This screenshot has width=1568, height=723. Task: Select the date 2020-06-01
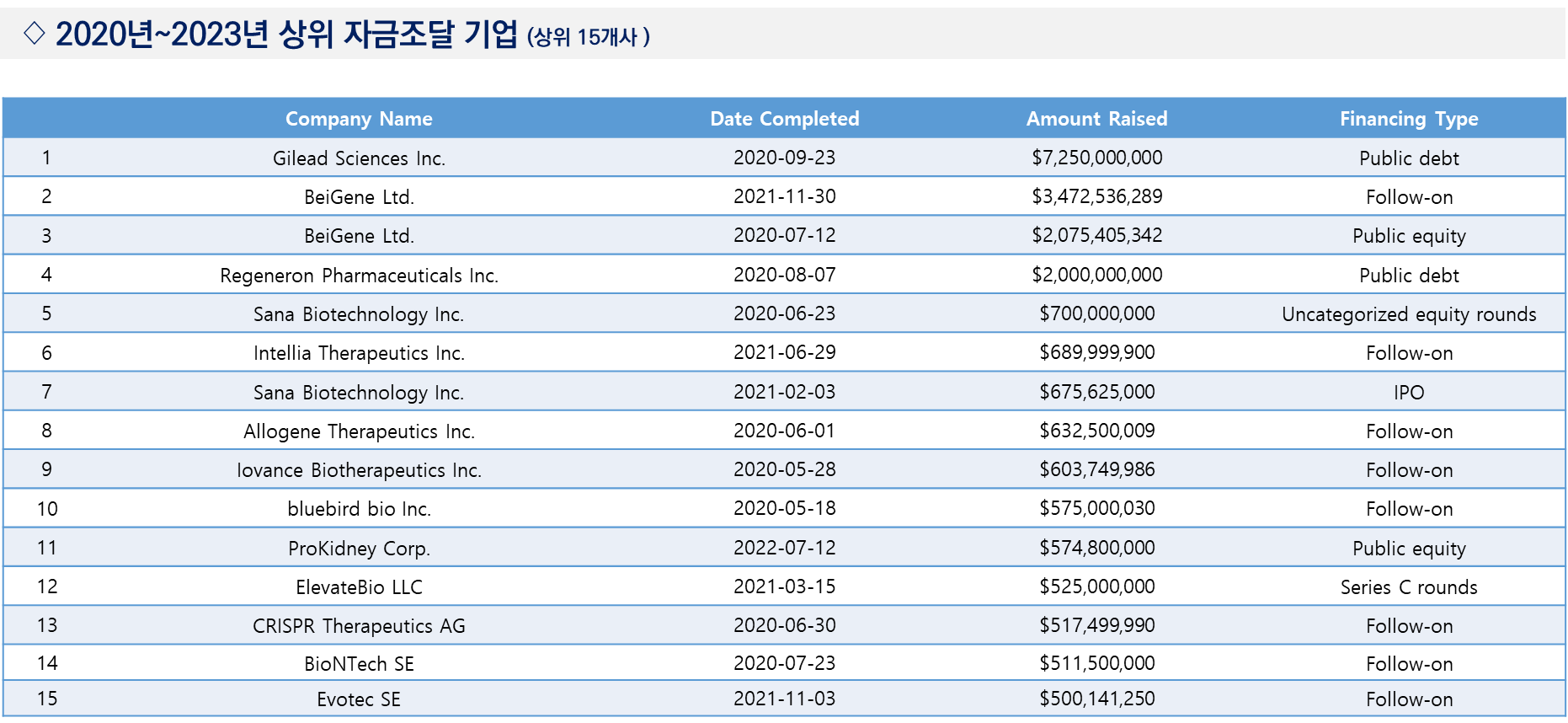pos(785,431)
